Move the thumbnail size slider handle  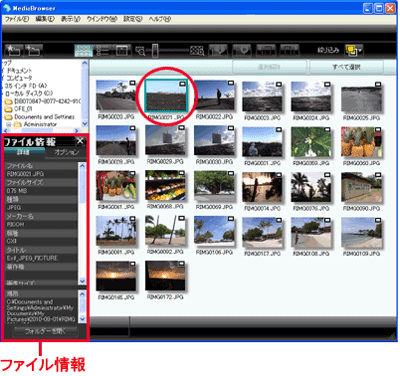click(x=155, y=51)
